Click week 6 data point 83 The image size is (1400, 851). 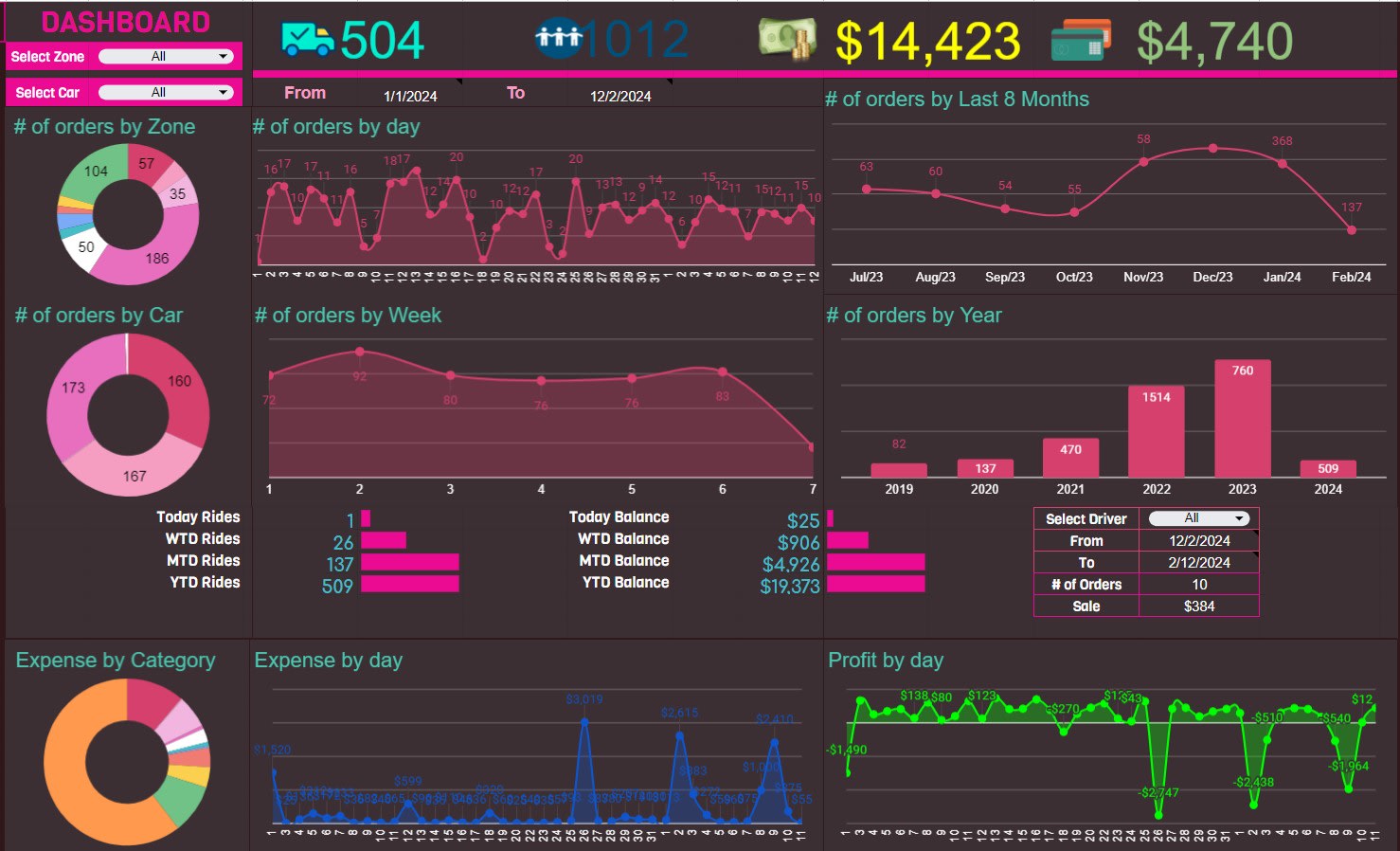723,371
